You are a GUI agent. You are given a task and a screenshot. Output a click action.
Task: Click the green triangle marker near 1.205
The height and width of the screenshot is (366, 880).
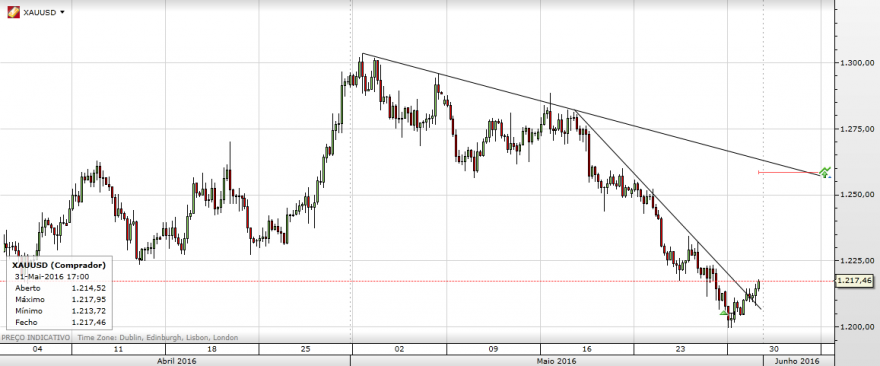[723, 313]
